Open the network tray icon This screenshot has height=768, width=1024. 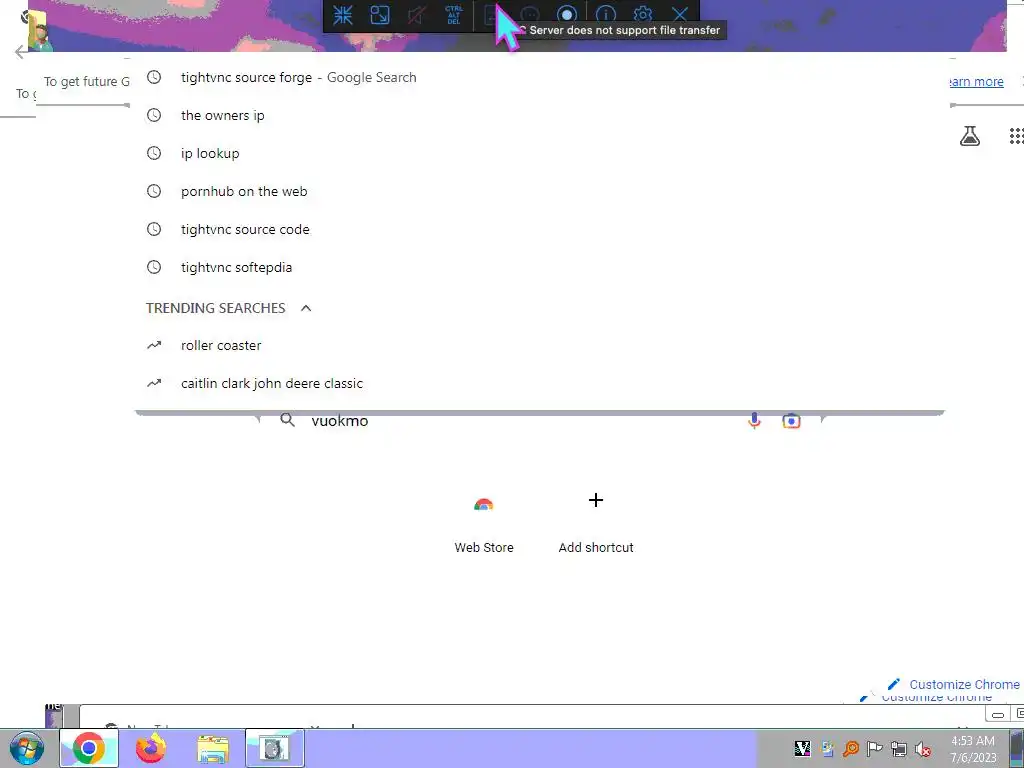[x=899, y=748]
